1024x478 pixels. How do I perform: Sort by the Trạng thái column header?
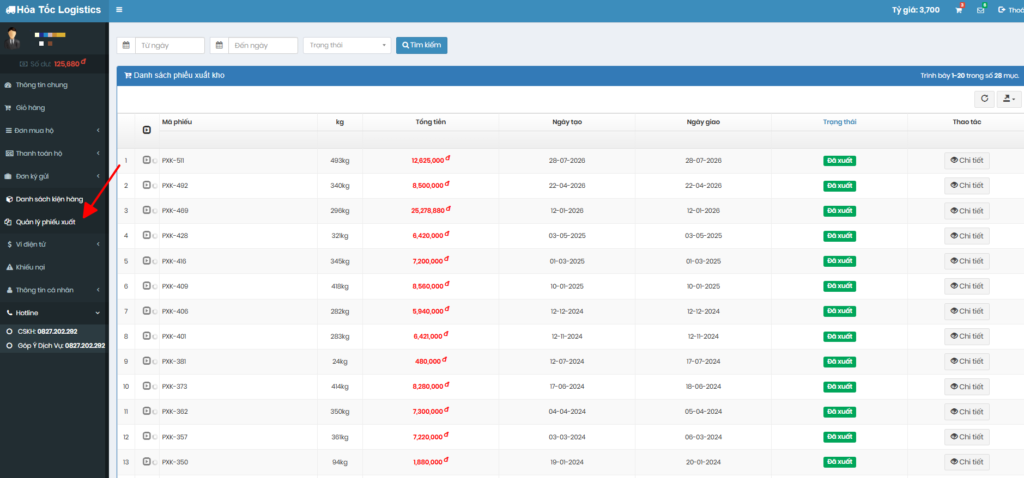[839, 122]
